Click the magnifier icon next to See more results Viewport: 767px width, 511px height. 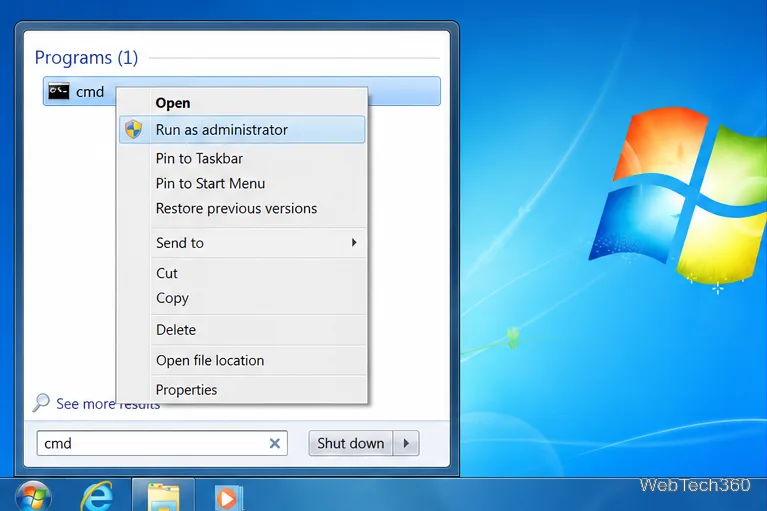pos(41,403)
